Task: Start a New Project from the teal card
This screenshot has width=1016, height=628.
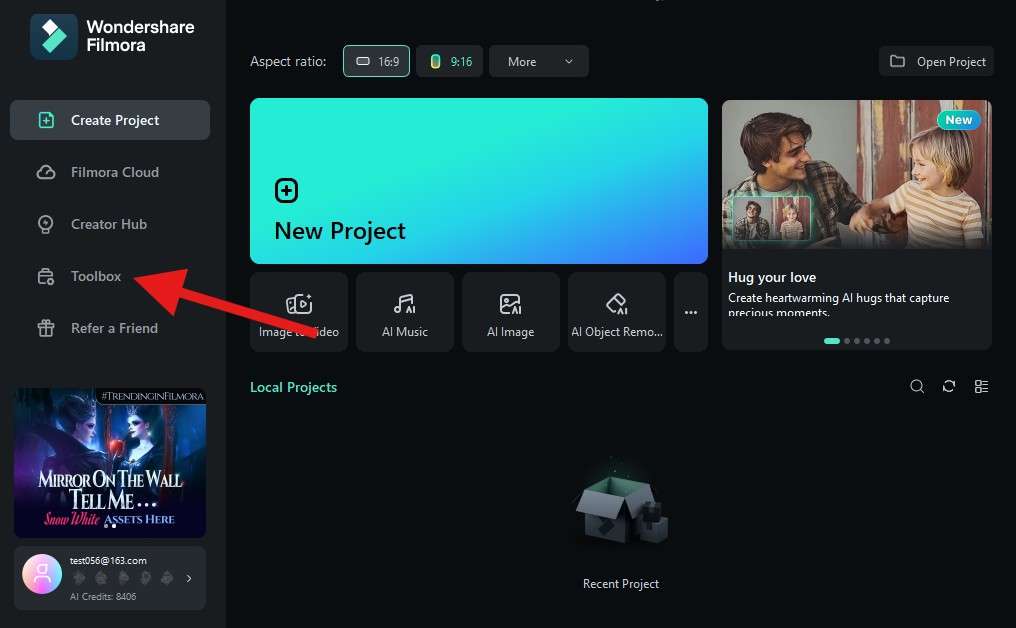Action: tap(479, 181)
